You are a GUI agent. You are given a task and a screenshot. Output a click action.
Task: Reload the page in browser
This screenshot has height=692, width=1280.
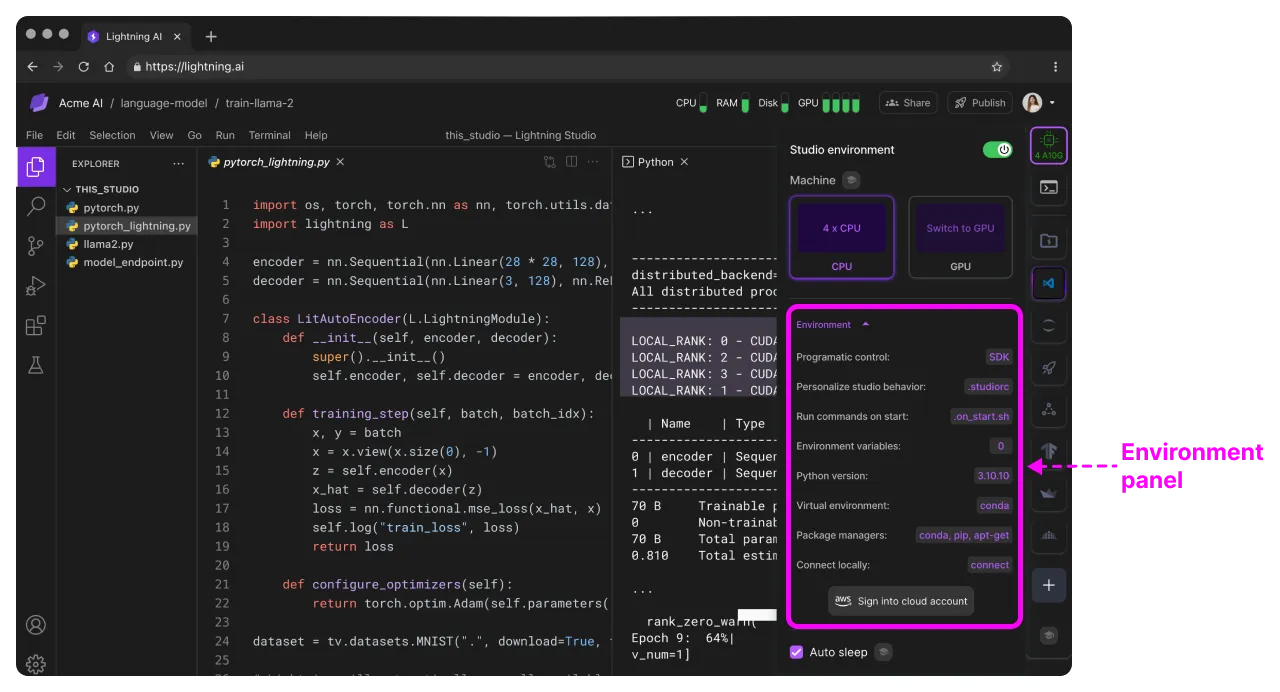point(83,67)
